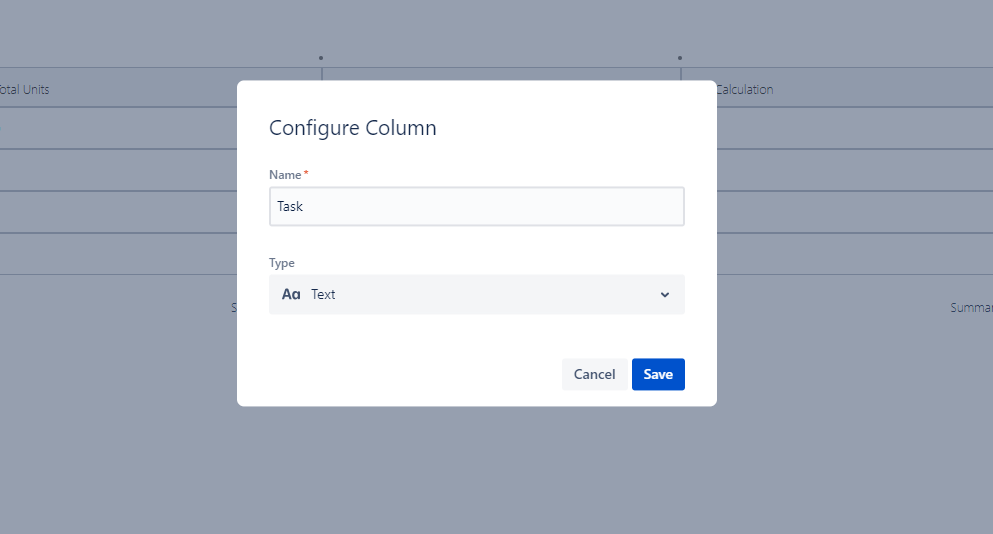993x534 pixels.
Task: Click the dot handle above the left column divider
Action: (x=321, y=58)
